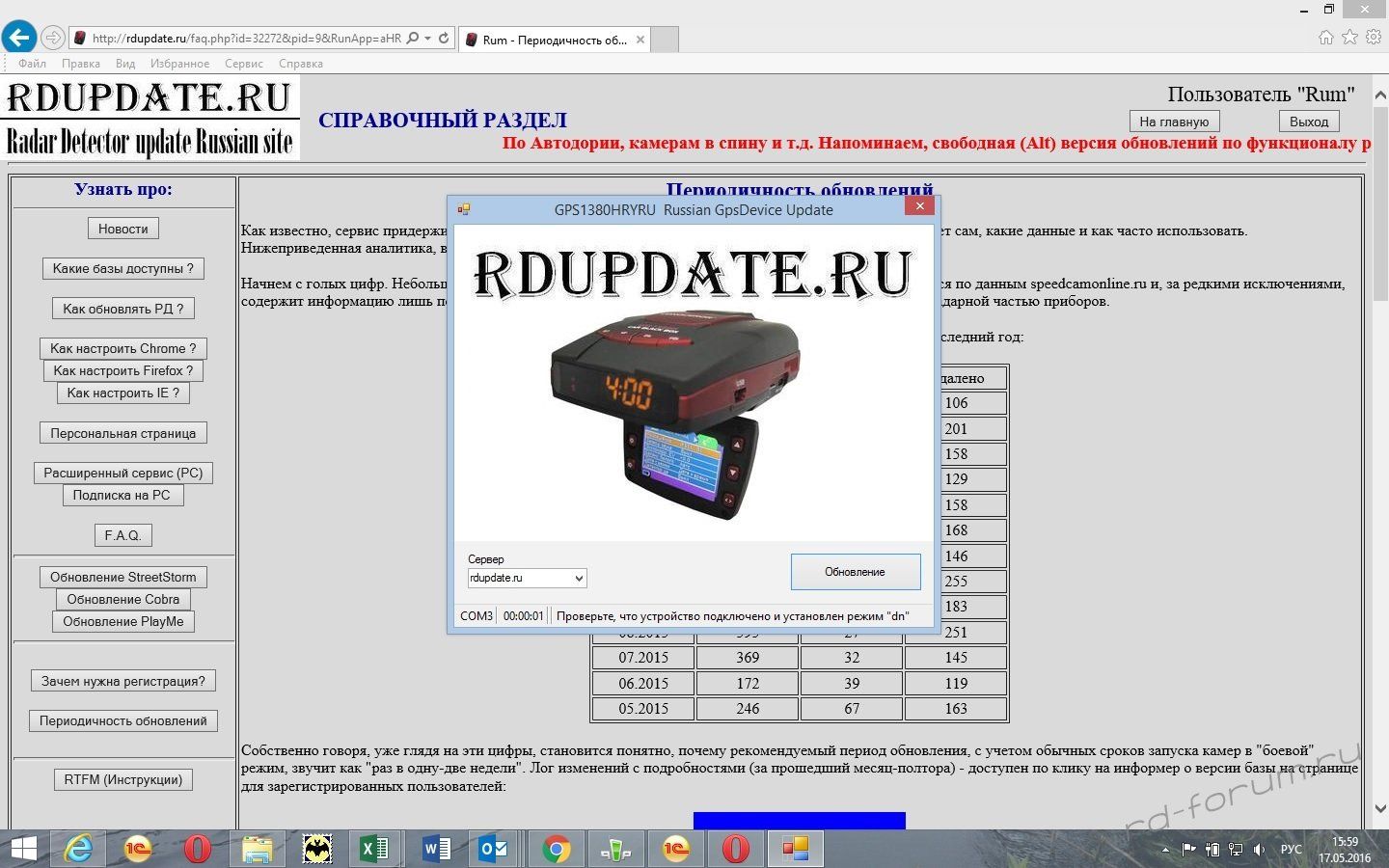Open Windows Start button
This screenshot has height=868, width=1389.
23,849
